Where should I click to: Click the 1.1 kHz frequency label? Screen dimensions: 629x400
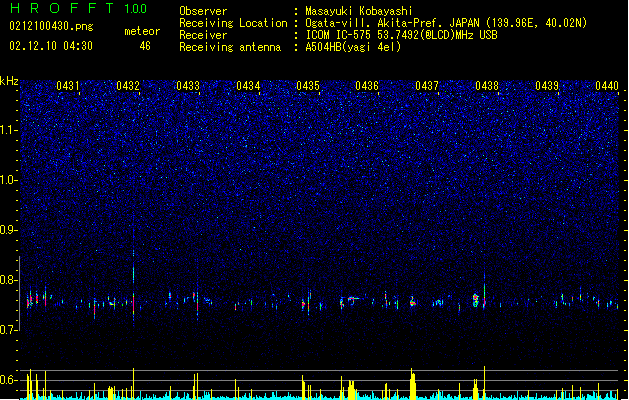point(9,130)
